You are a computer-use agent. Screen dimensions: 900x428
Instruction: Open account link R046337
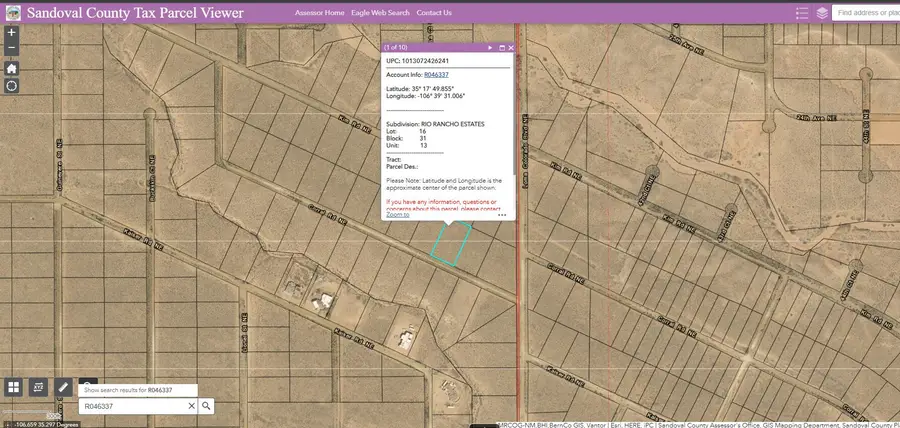(x=436, y=75)
